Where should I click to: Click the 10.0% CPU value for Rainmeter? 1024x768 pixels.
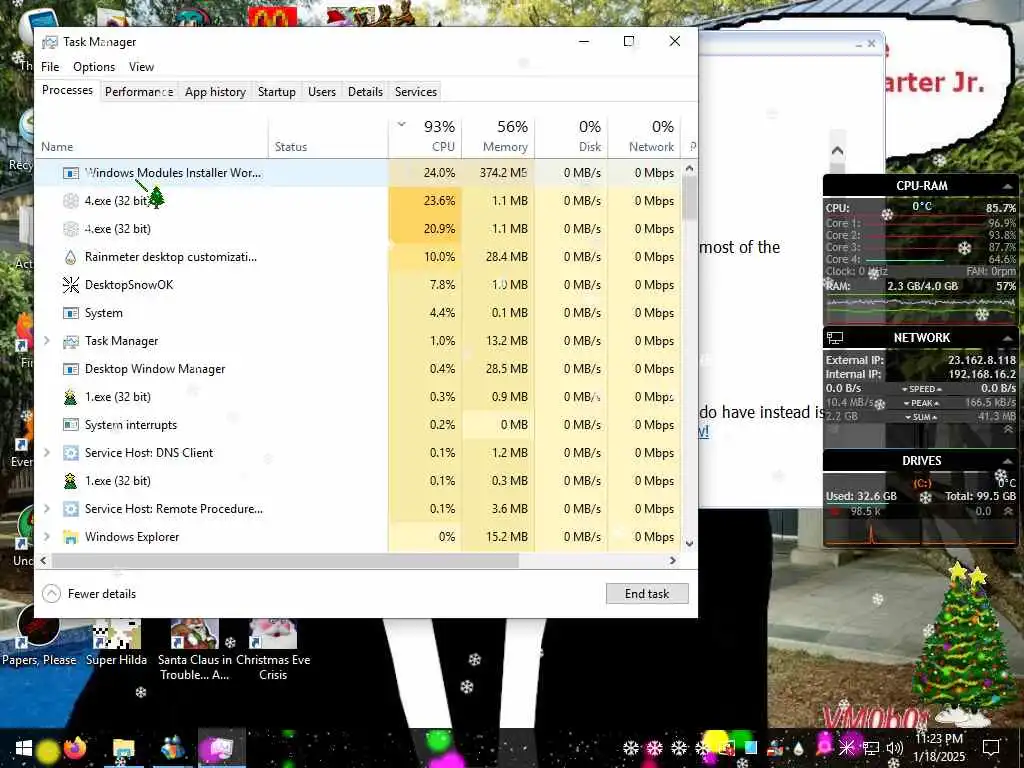[x=440, y=257]
